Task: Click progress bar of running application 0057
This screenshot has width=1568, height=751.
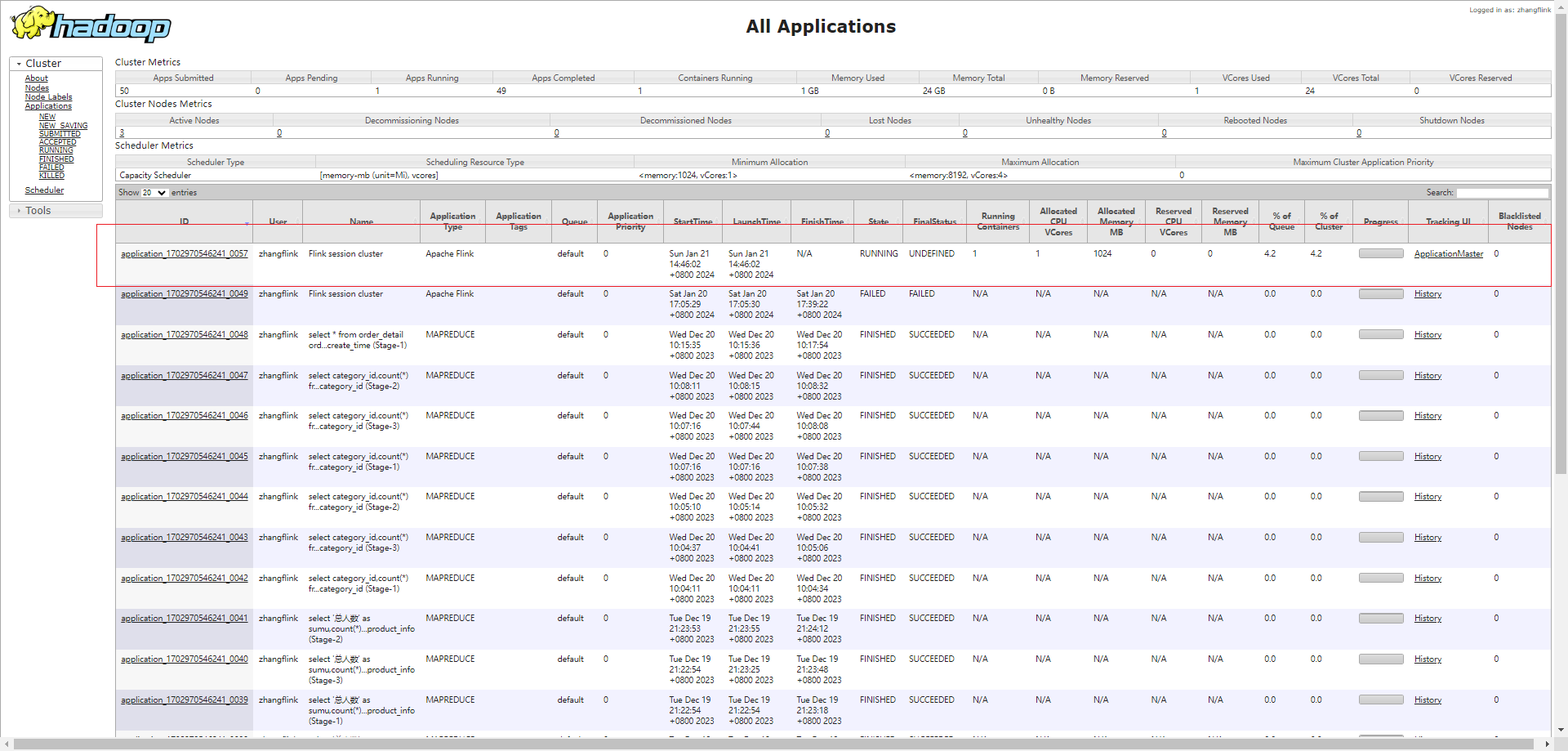Action: [x=1381, y=253]
